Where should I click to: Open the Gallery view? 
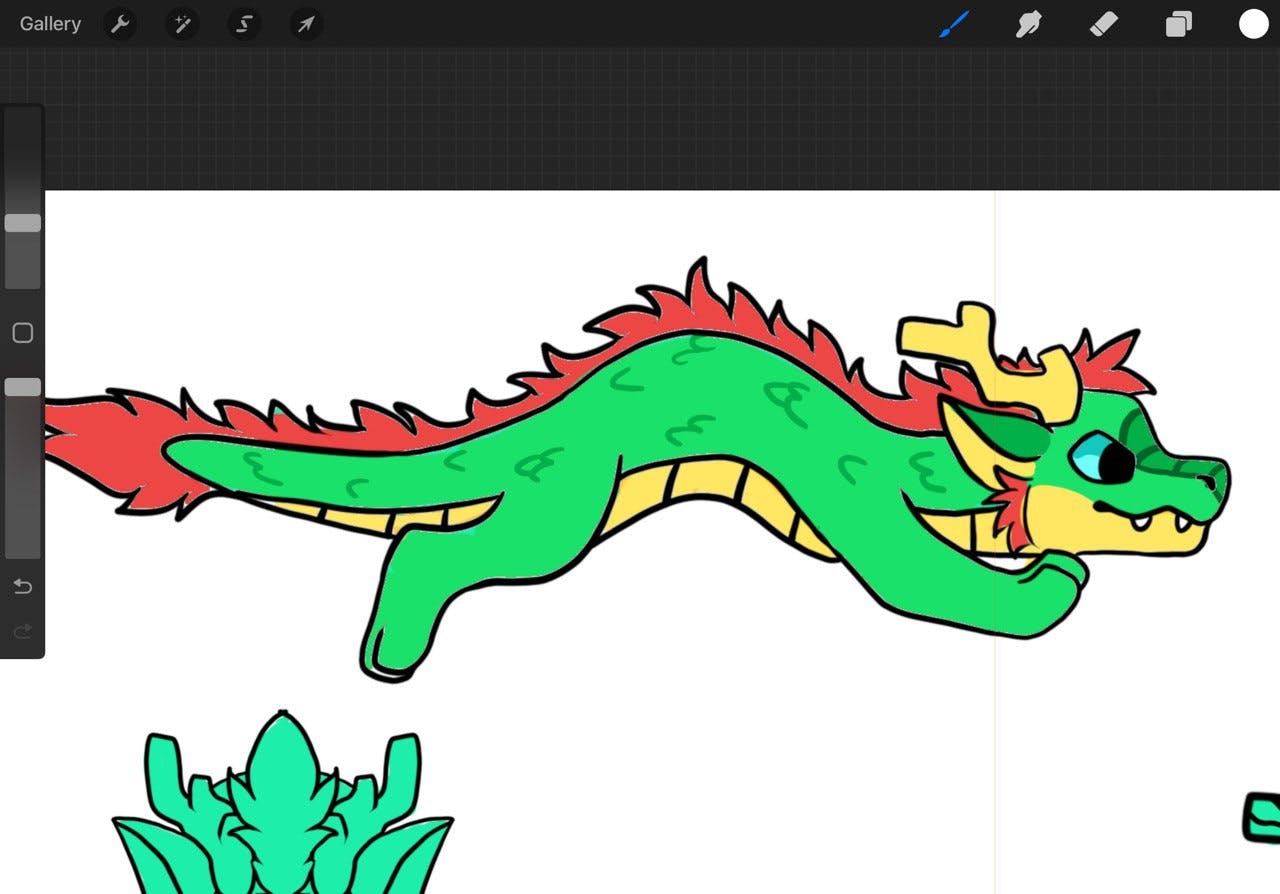click(x=50, y=24)
